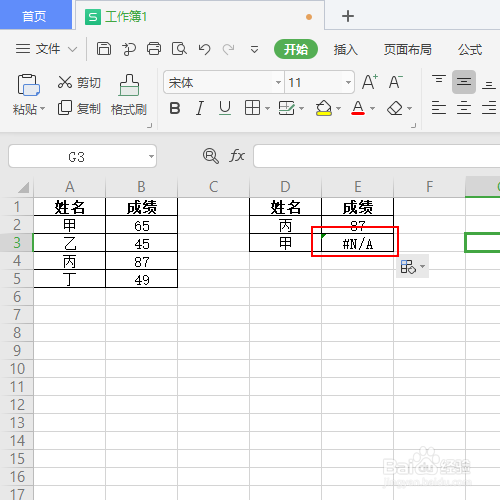This screenshot has height=500, width=500.
Task: Open dropdown next to table style icon
Action: pyautogui.click(x=301, y=108)
